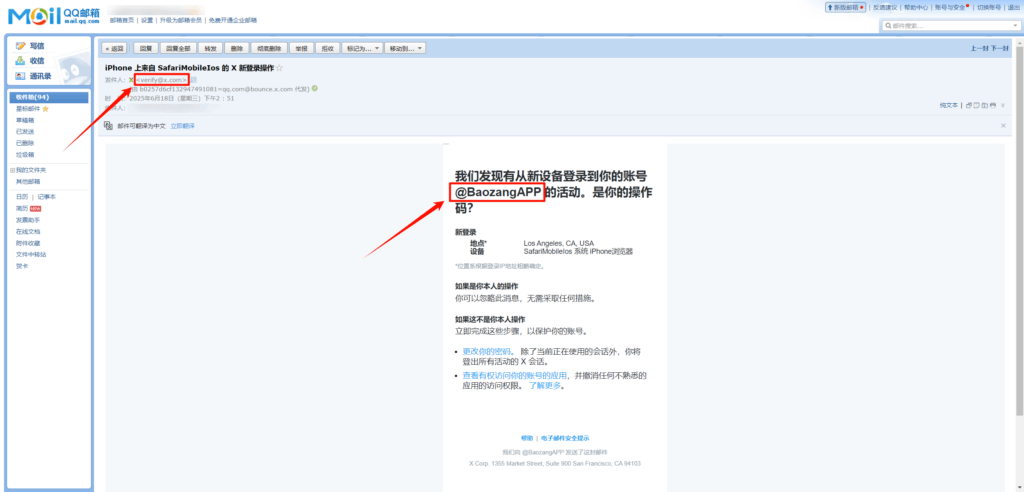Click the 帮助中心 link
This screenshot has width=1024, height=492.
916,7
